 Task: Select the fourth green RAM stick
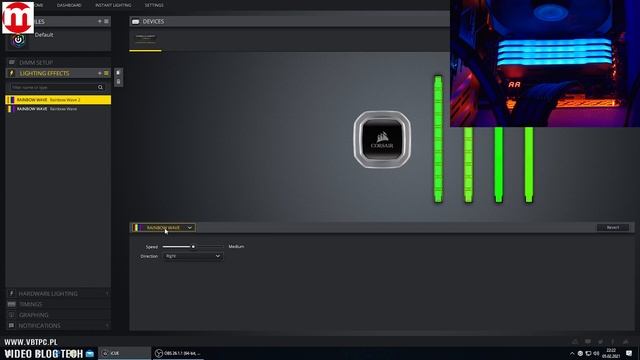(529, 165)
